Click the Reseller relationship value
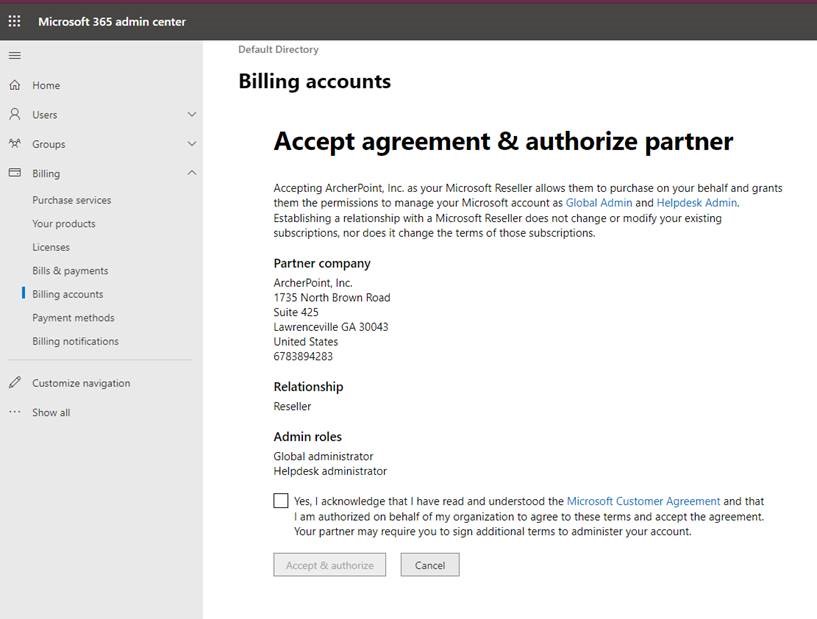Image resolution: width=817 pixels, height=619 pixels. point(292,406)
